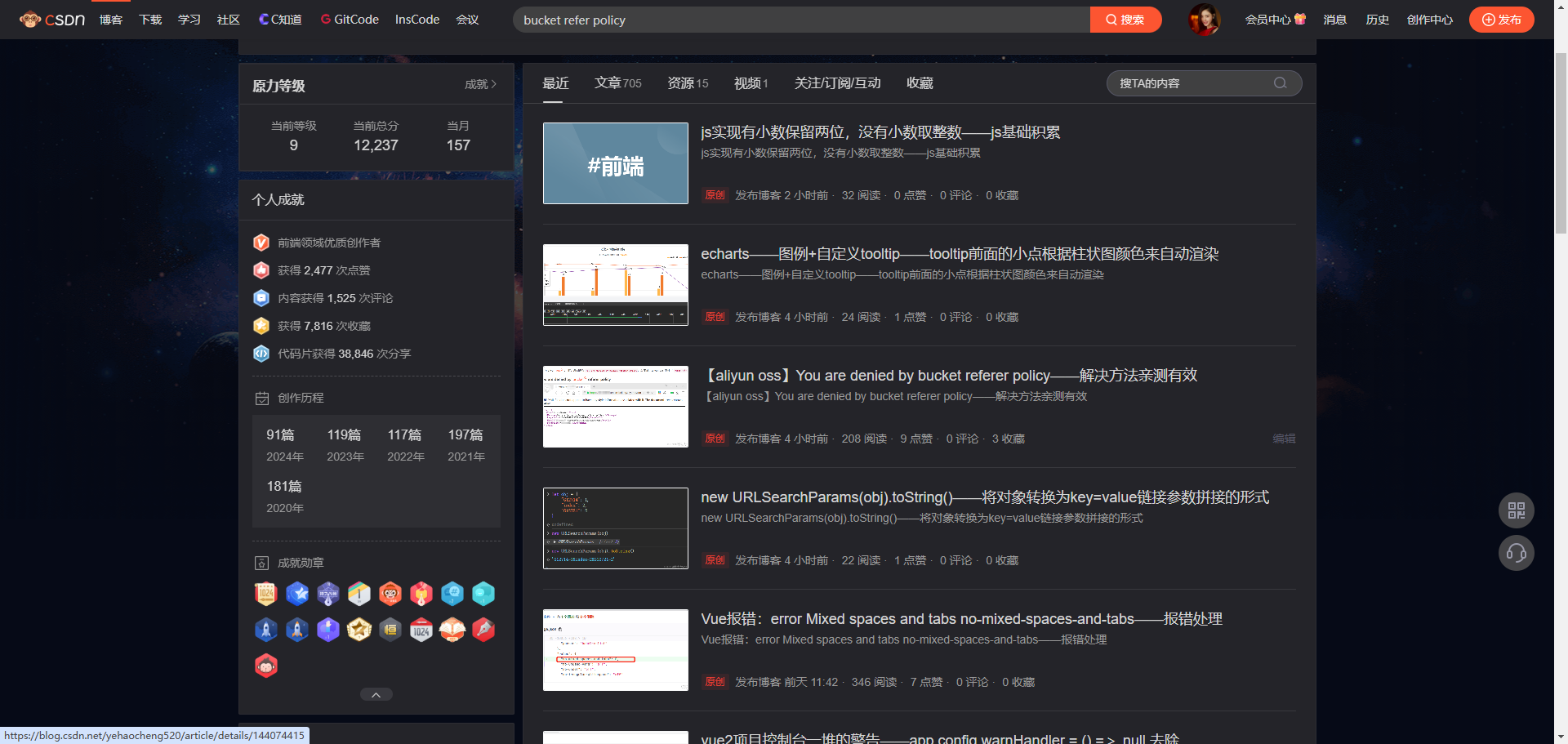Viewport: 1568px width, 744px height.
Task: Open the URLSearchParams article thumbnail
Action: [x=616, y=528]
